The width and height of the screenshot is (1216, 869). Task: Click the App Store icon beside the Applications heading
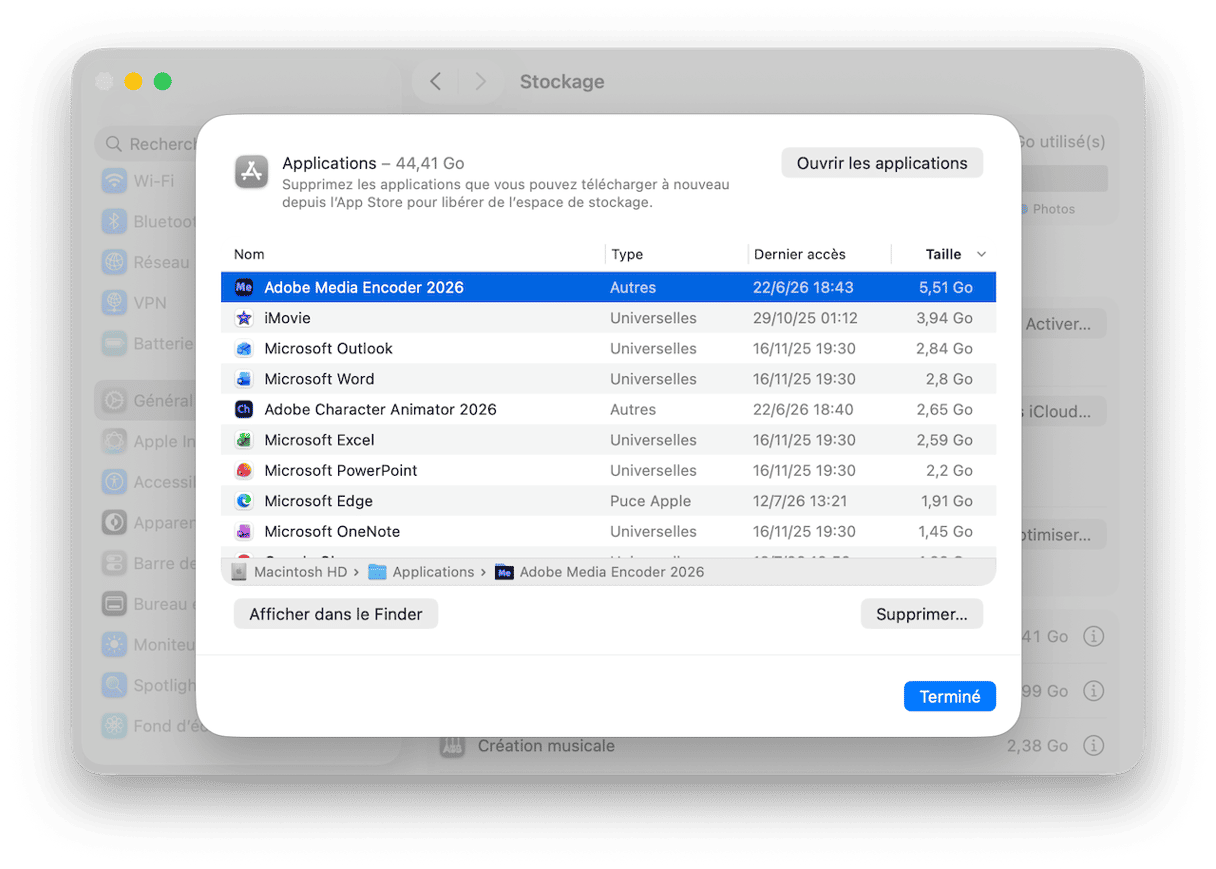pyautogui.click(x=252, y=172)
